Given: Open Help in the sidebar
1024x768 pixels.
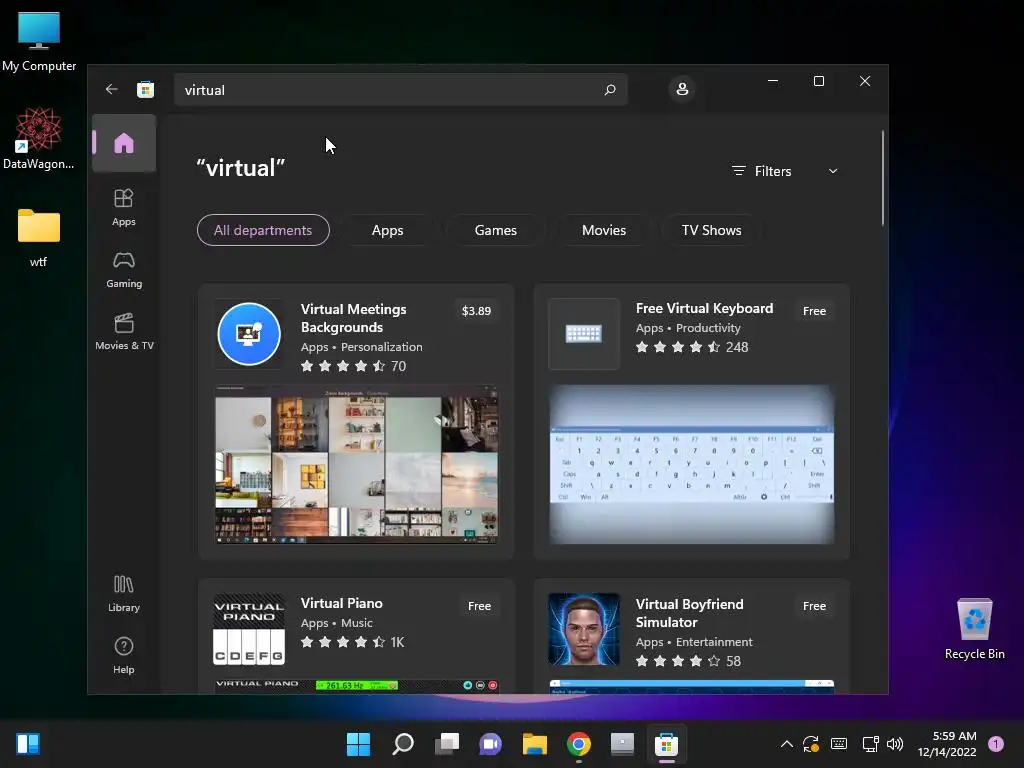Looking at the screenshot, I should point(124,655).
